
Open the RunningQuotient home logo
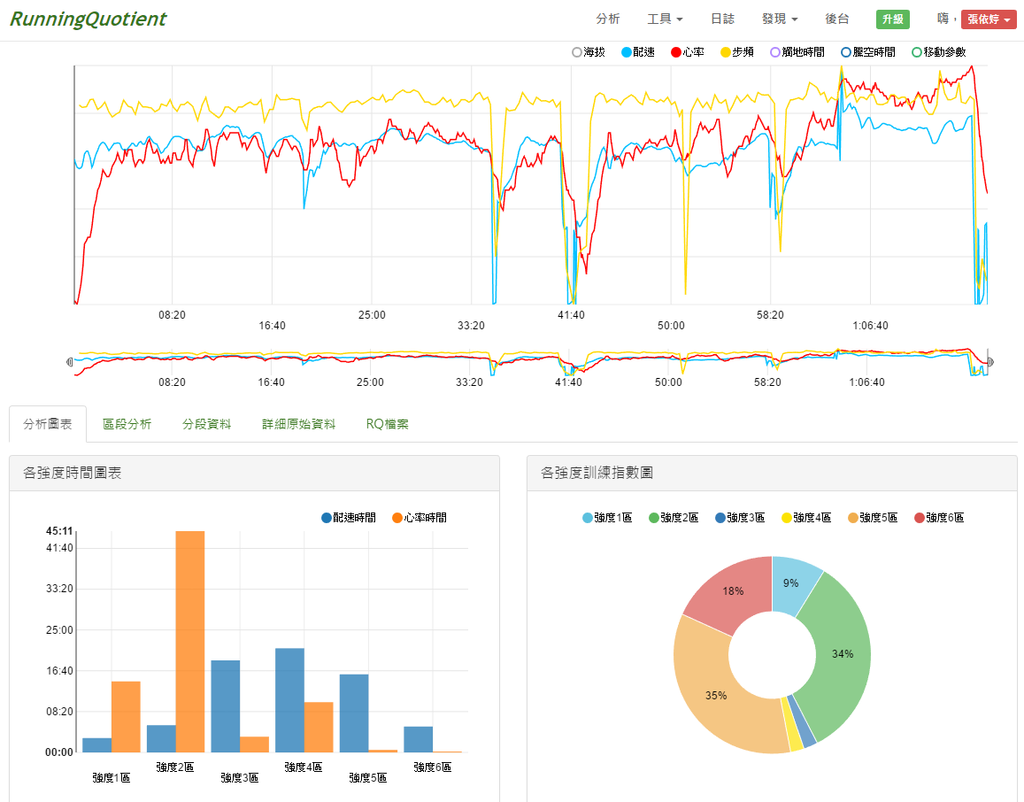pos(88,19)
